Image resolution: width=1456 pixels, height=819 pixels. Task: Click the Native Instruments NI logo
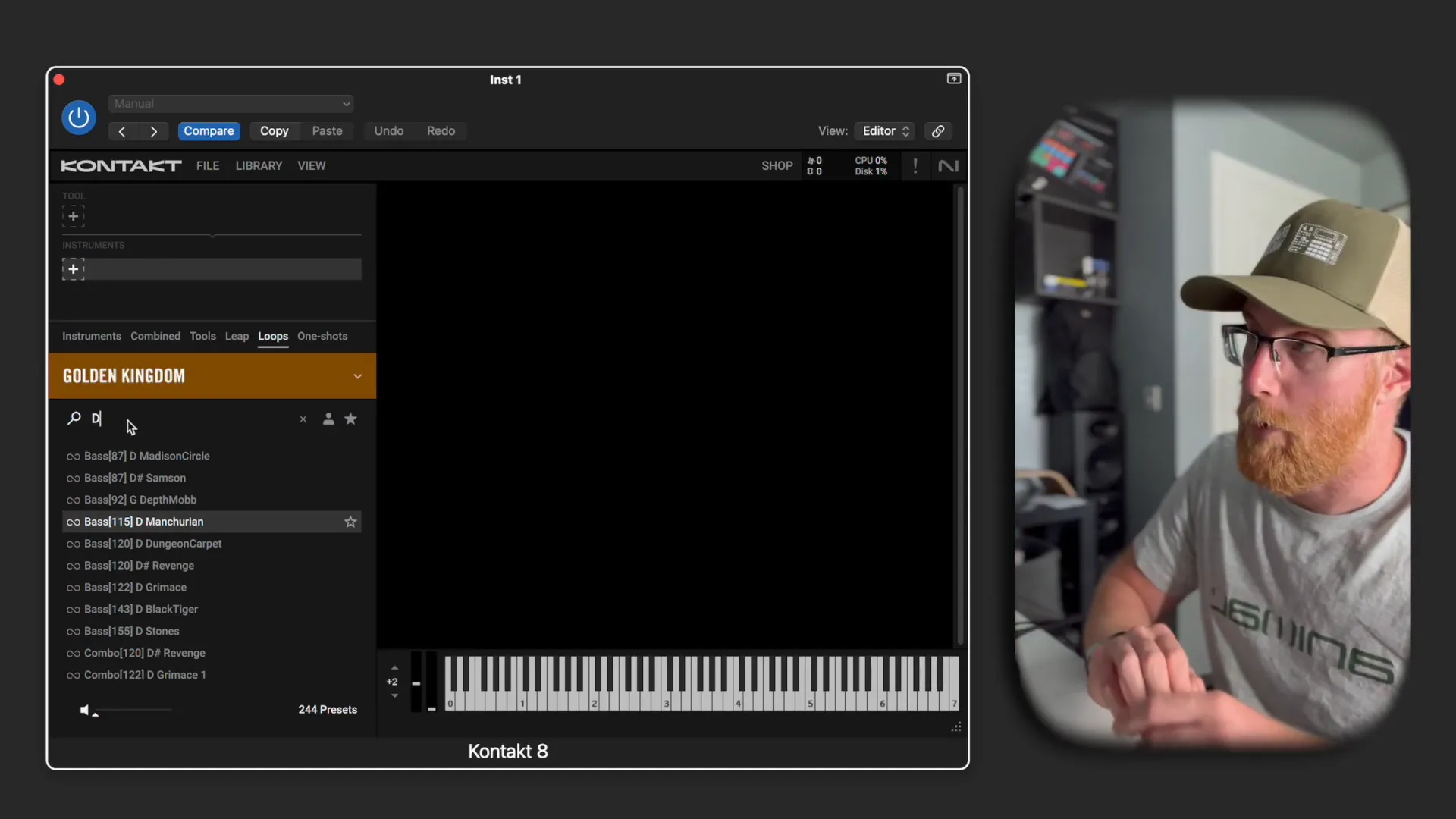[x=948, y=166]
